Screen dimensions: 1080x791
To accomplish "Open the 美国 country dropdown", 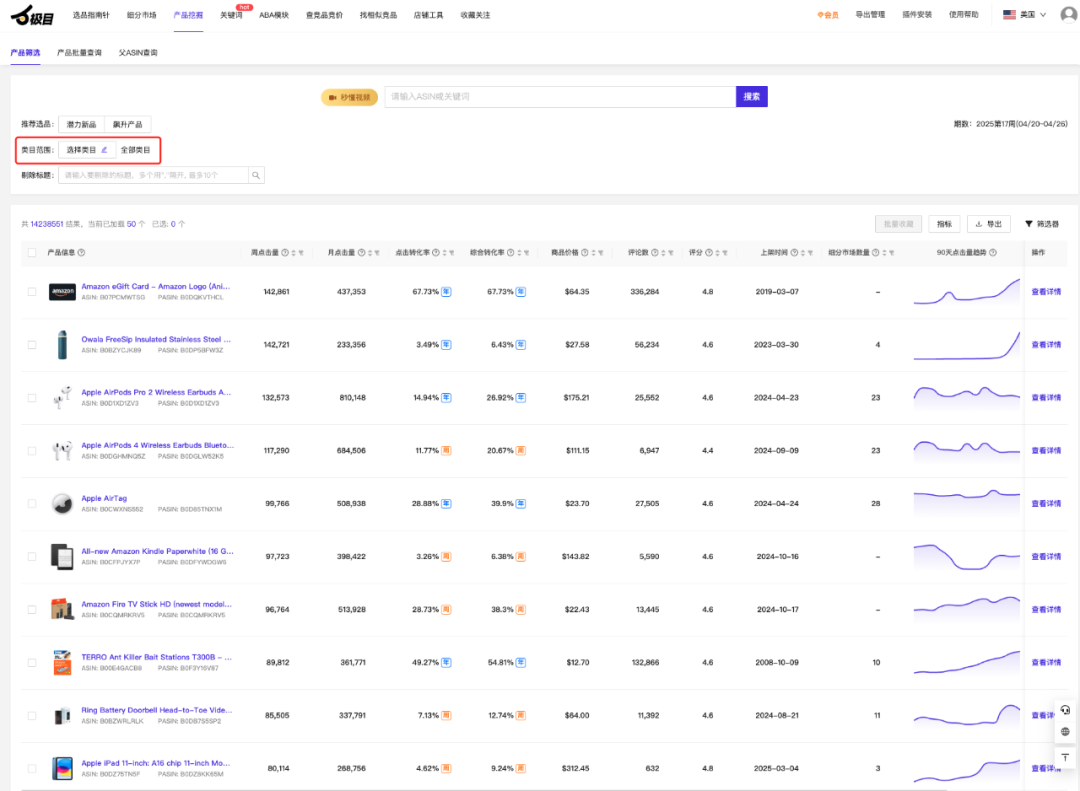I will (x=1024, y=14).
